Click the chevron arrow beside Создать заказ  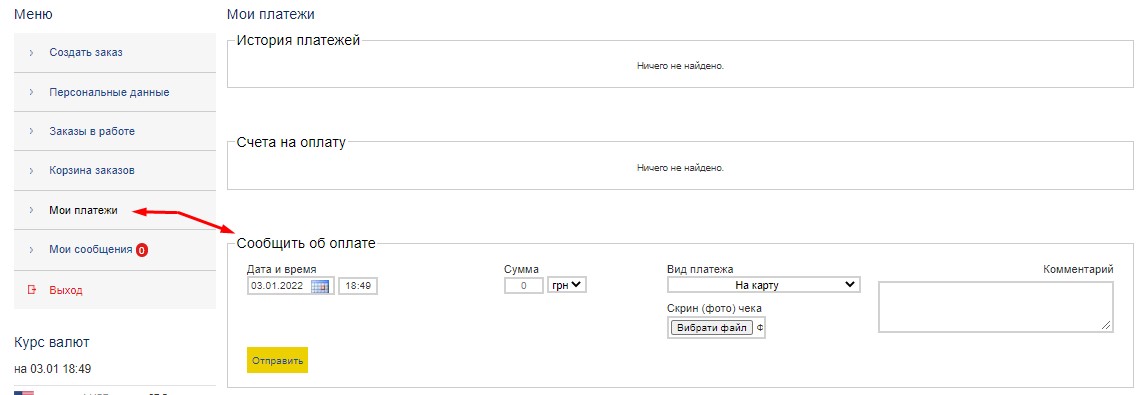click(x=31, y=53)
